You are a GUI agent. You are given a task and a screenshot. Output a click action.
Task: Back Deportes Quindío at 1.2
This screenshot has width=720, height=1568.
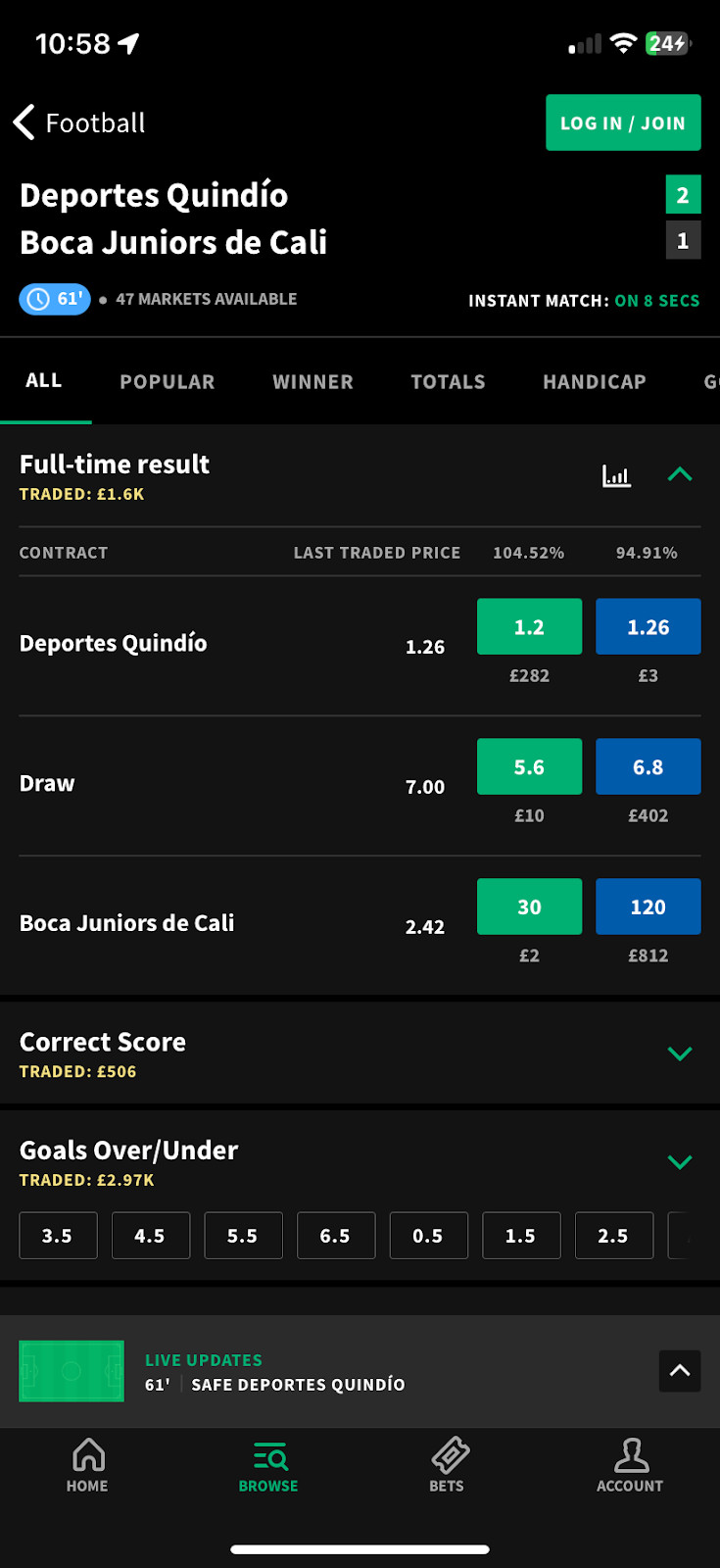[529, 627]
